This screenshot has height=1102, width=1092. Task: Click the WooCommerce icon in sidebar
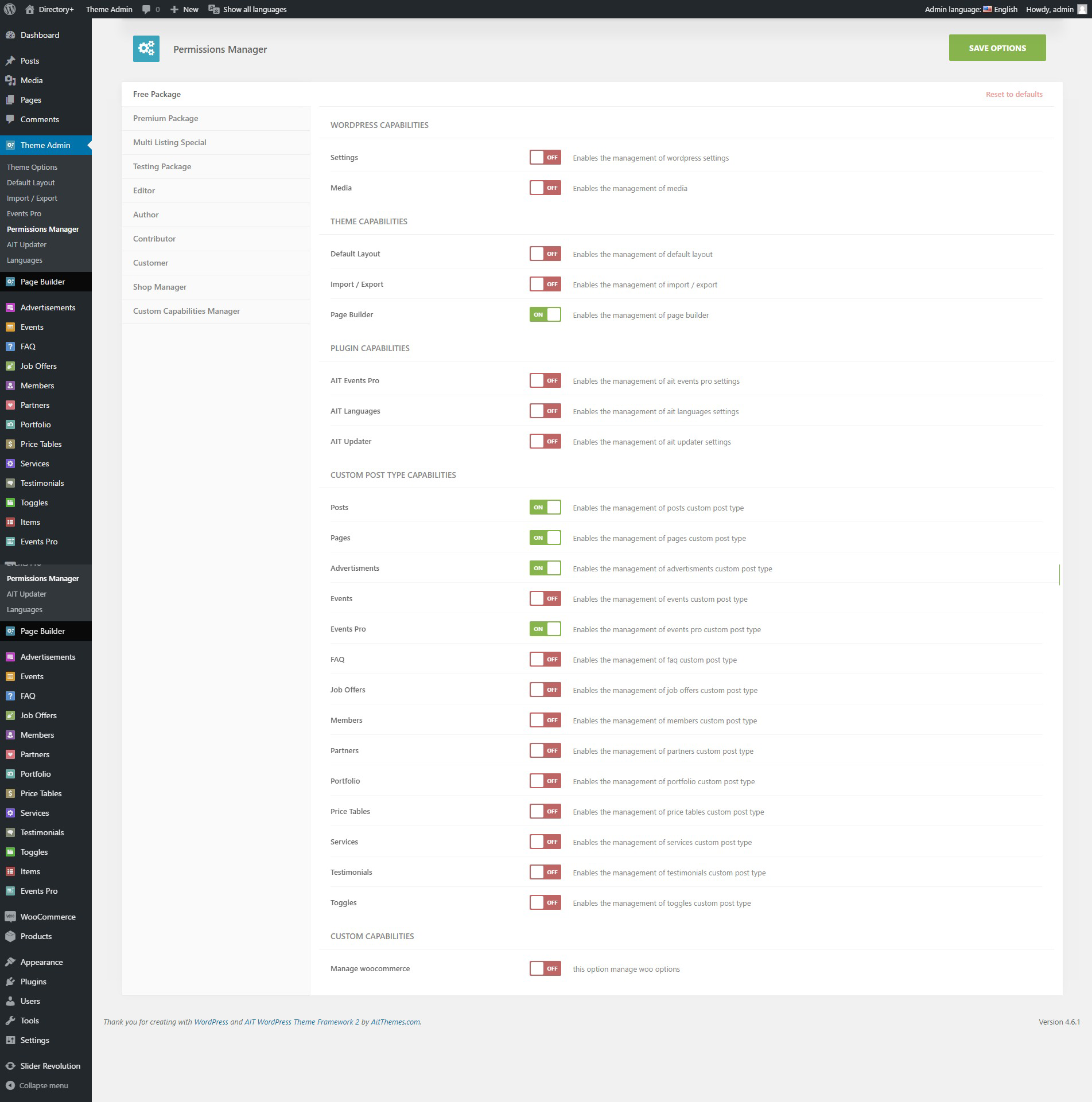coord(10,917)
